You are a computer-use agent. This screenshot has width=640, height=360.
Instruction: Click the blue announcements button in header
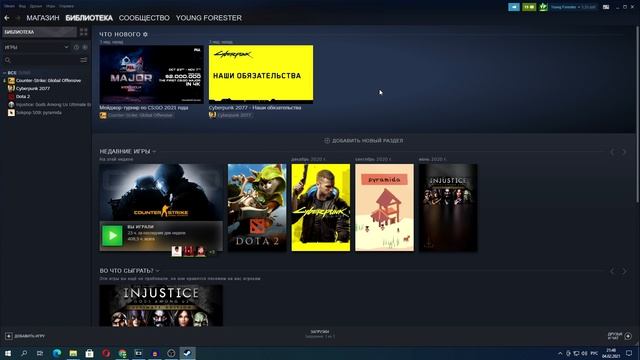point(514,7)
